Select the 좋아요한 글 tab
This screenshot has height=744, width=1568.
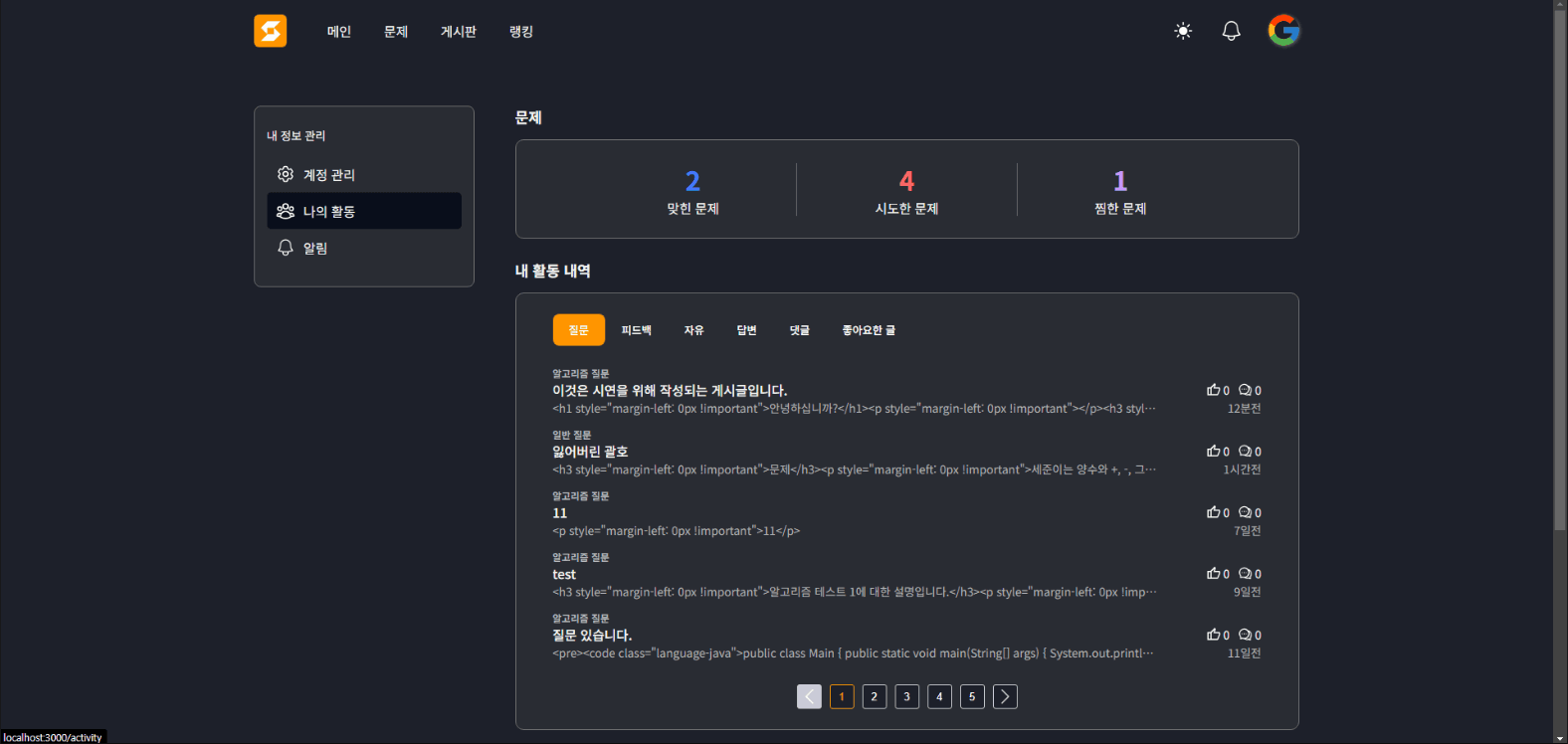[x=869, y=330]
